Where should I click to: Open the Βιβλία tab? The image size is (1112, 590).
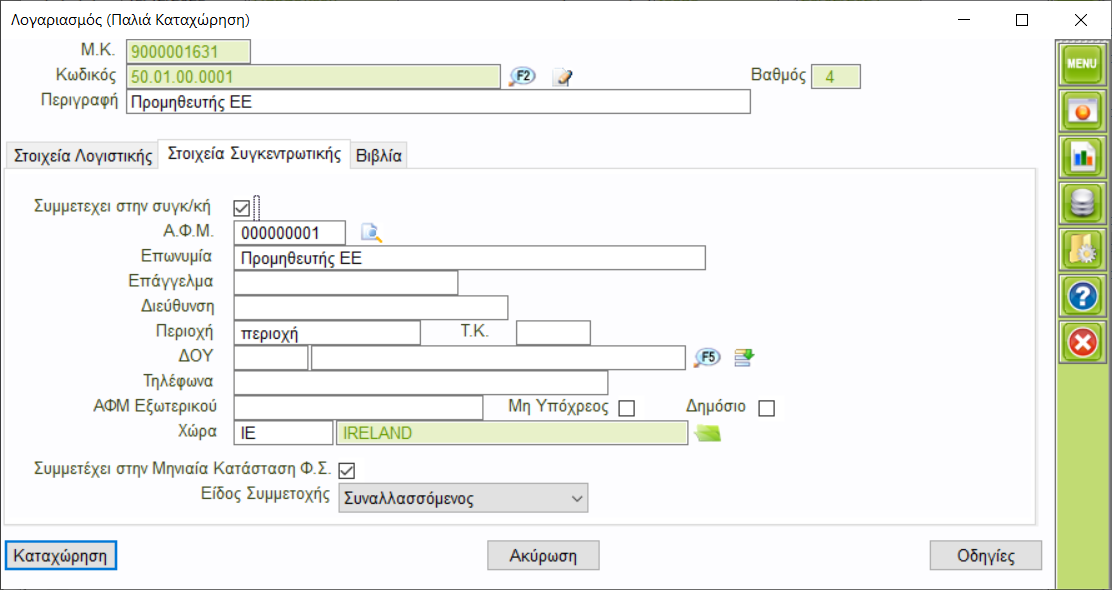pyautogui.click(x=379, y=156)
